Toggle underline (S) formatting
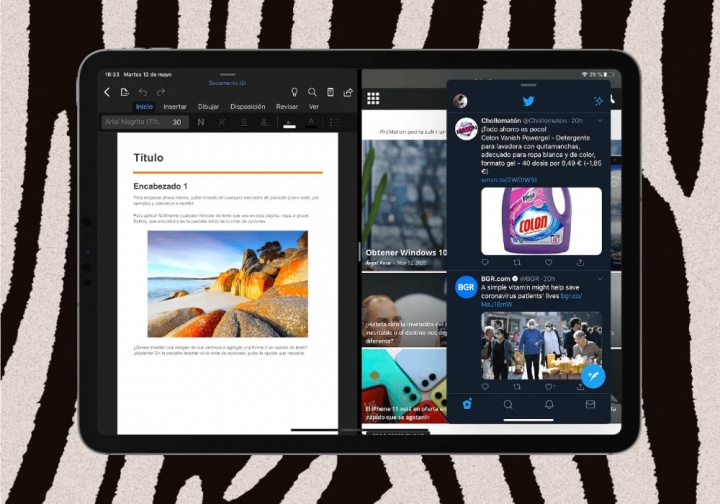Image resolution: width=720 pixels, height=504 pixels. [244, 122]
